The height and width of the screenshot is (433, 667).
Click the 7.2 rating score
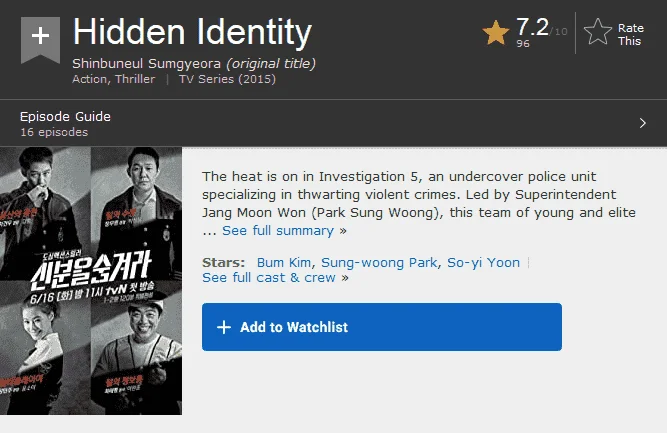[x=532, y=27]
